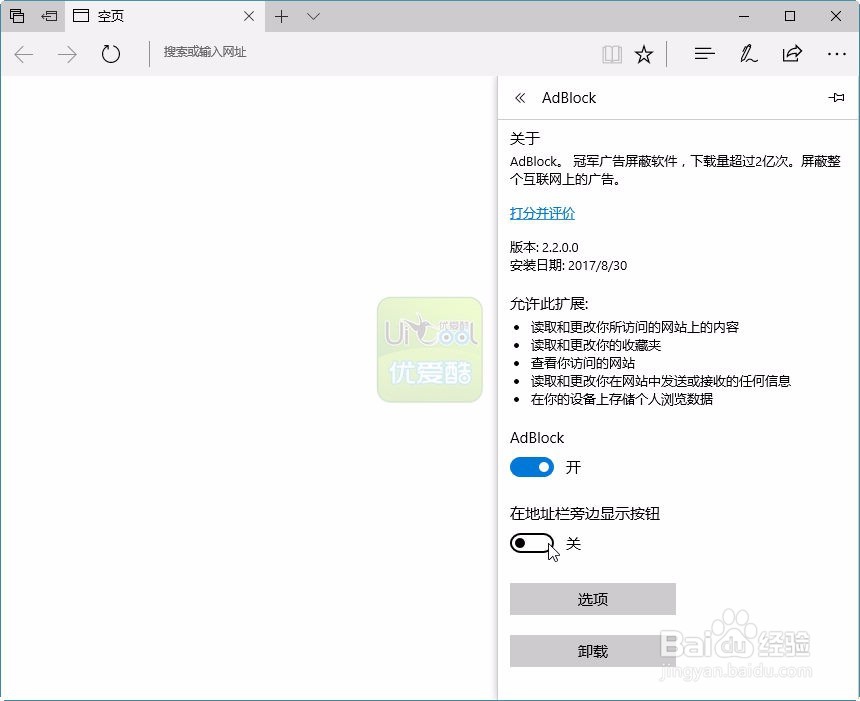Pin the AdBlock panel open
The height and width of the screenshot is (701, 860).
coord(836,98)
